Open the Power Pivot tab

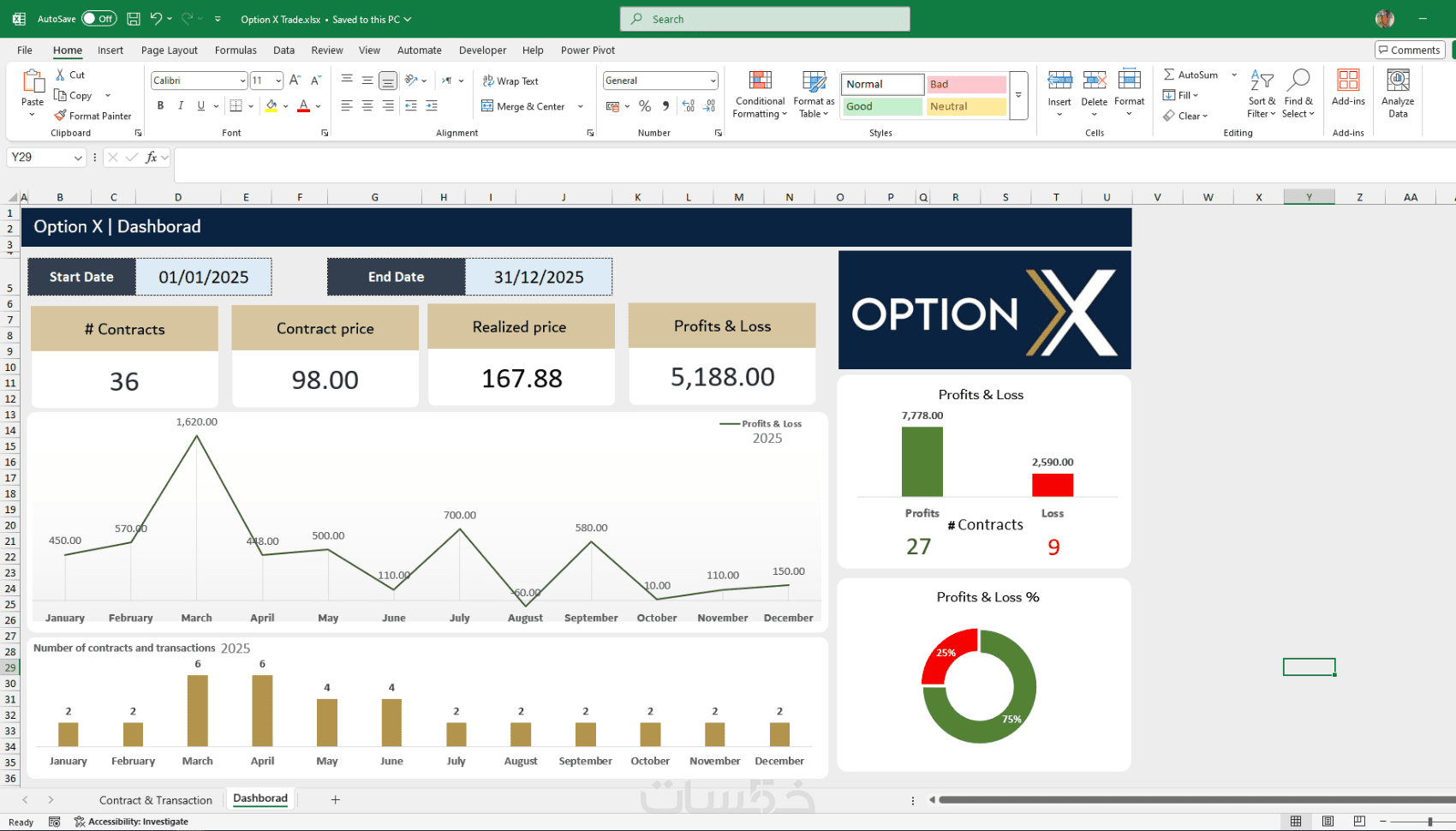(x=588, y=51)
